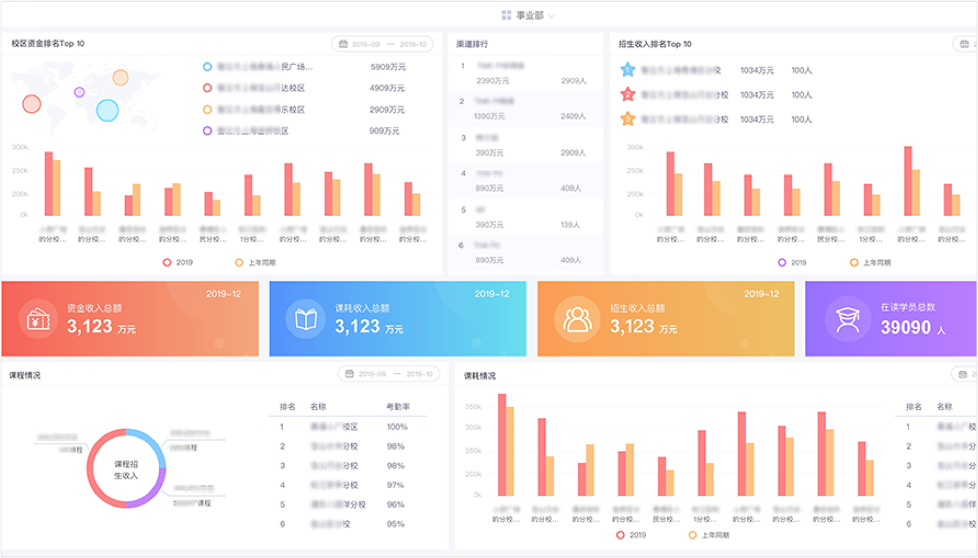Click the wallet icon on 资金收入总额 card
Screen dimensions: 978x558
click(x=38, y=319)
